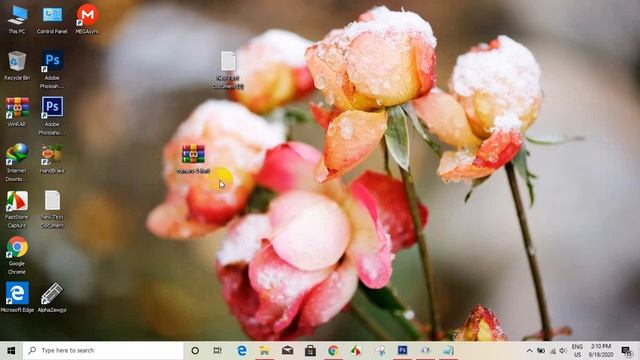The image size is (640, 360).
Task: Select the blue-bordered Adobe Photoshop shortcut
Action: point(52,116)
